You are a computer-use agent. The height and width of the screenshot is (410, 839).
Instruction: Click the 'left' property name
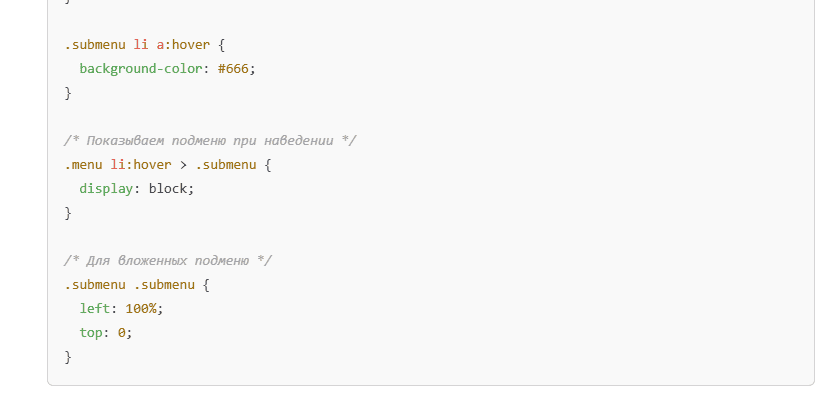tap(94, 309)
